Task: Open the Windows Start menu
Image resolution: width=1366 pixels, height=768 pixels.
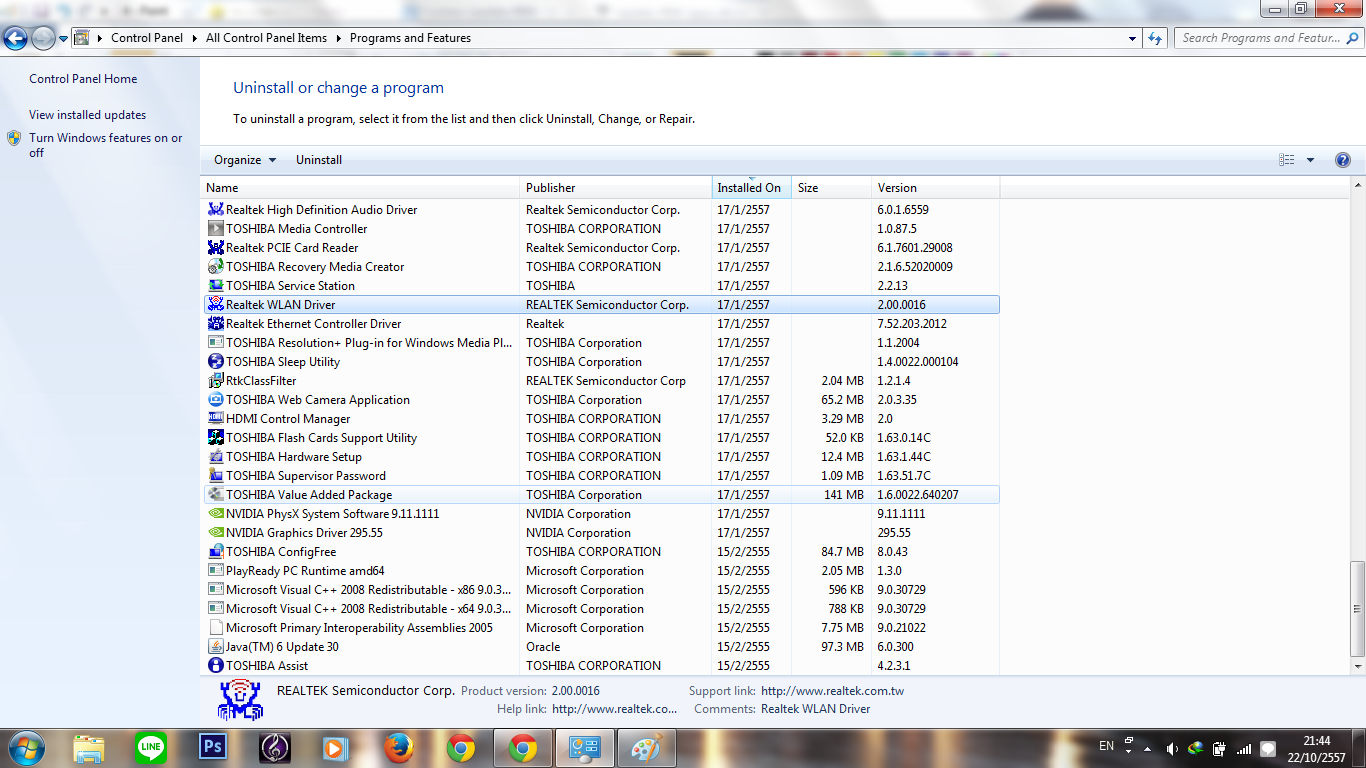Action: [26, 747]
